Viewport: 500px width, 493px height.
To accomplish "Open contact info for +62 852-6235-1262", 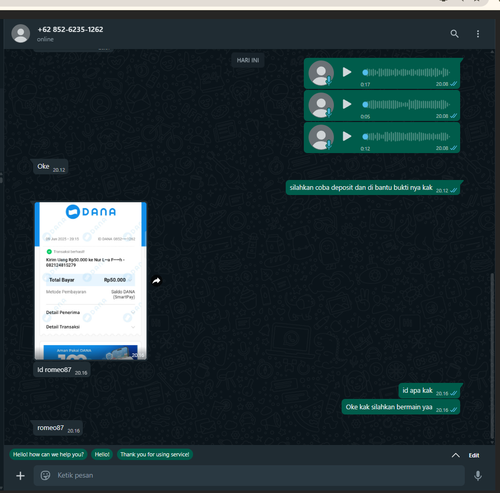I will 70,29.
